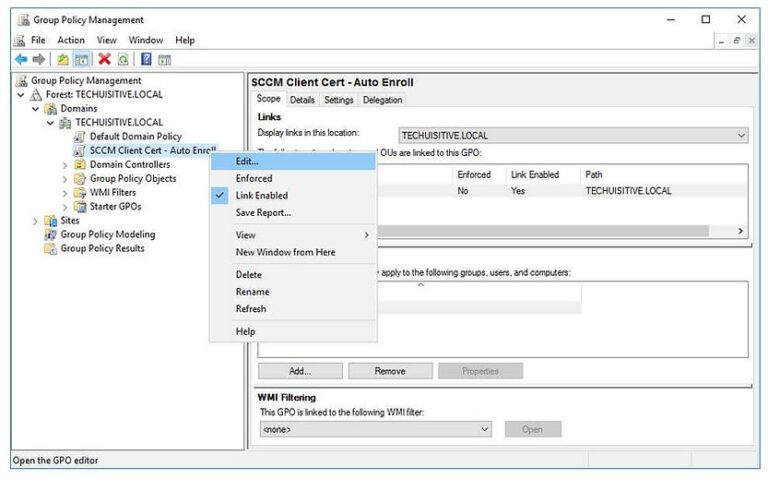Click the blue help toolbar icon
Screen dimensions: 768x479
click(x=145, y=60)
